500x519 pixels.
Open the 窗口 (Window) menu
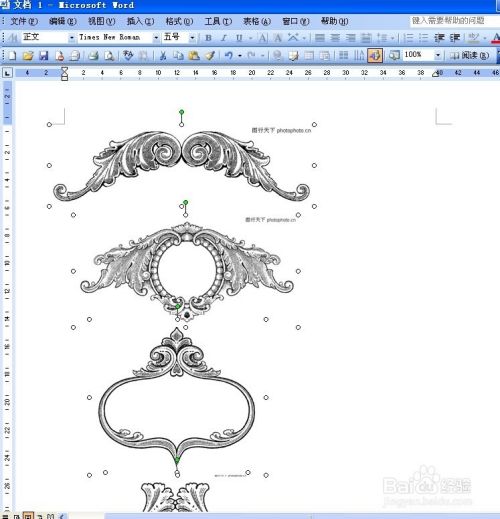[296, 21]
